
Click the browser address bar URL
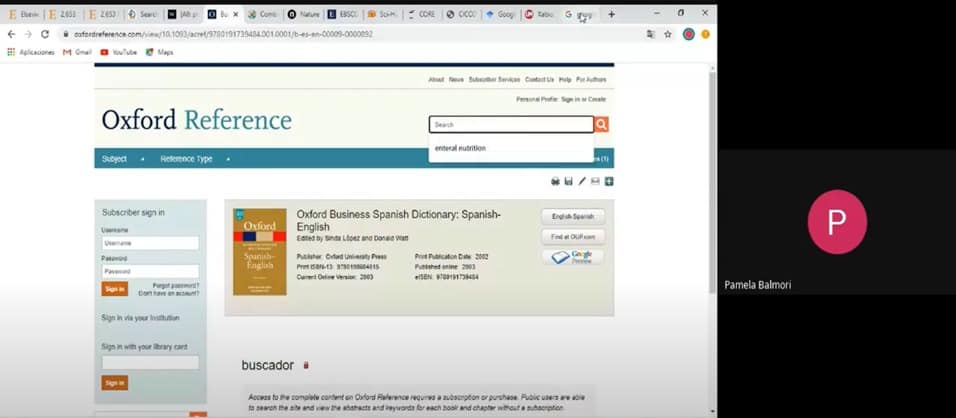tap(223, 34)
